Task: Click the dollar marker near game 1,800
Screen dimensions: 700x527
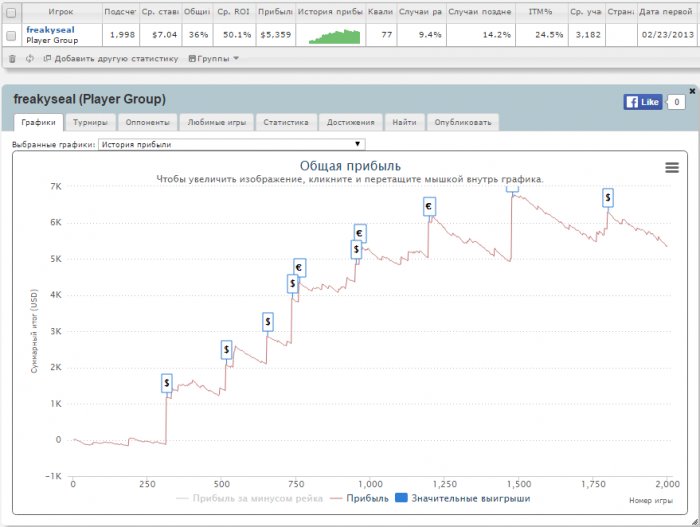Action: tap(608, 198)
